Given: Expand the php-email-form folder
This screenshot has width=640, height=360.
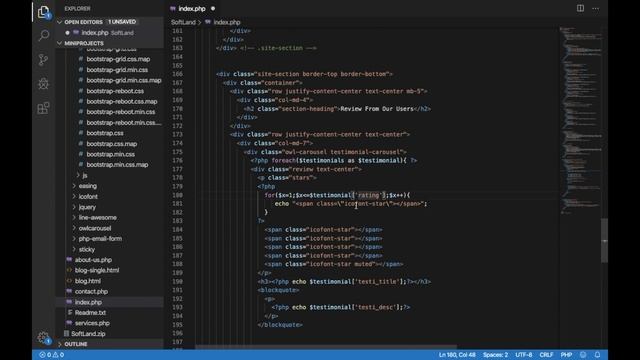Looking at the screenshot, I should pyautogui.click(x=100, y=239).
